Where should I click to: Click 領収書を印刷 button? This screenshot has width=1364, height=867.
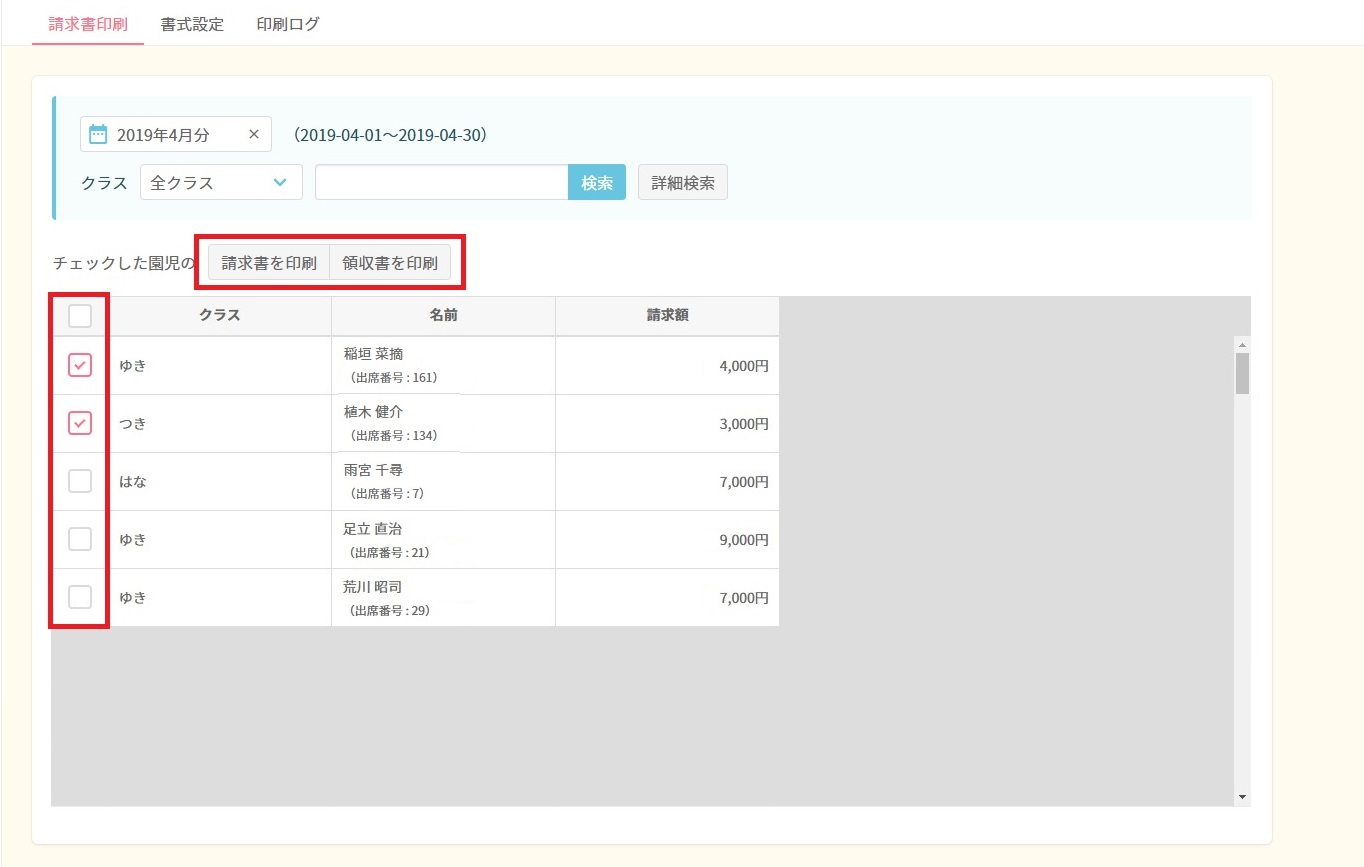click(x=390, y=264)
